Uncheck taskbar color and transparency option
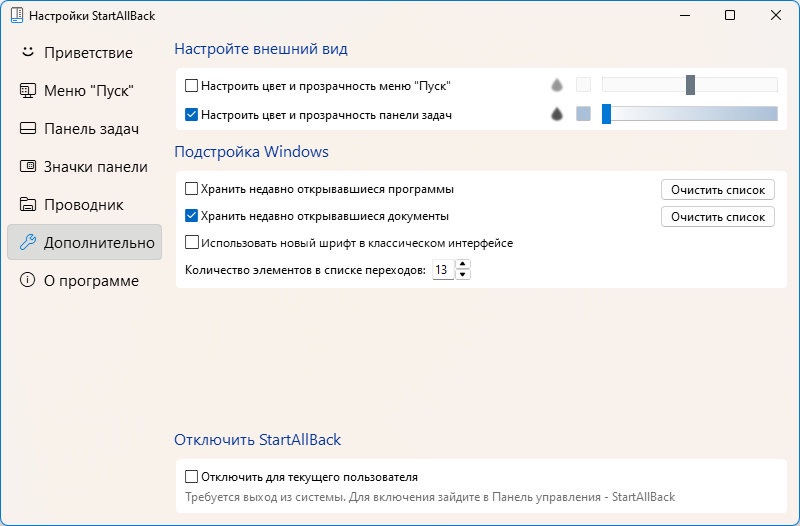The image size is (800, 526). [x=191, y=114]
